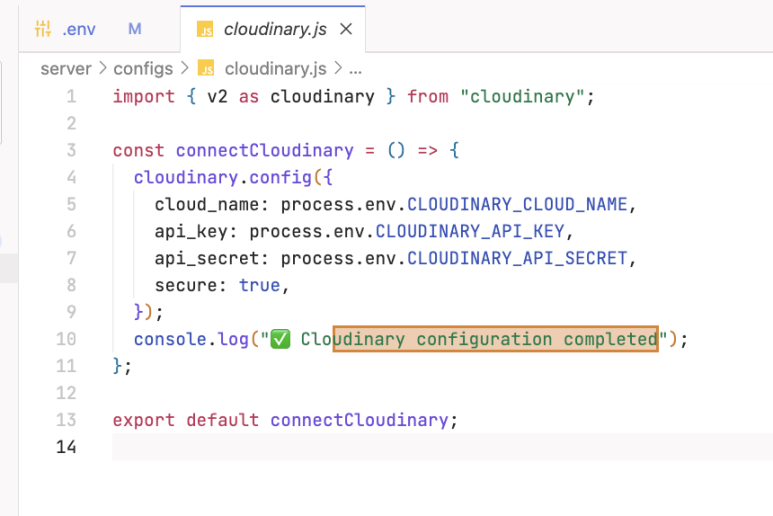This screenshot has height=516, width=773.
Task: Click line number 3 in the gutter
Action: coord(71,150)
